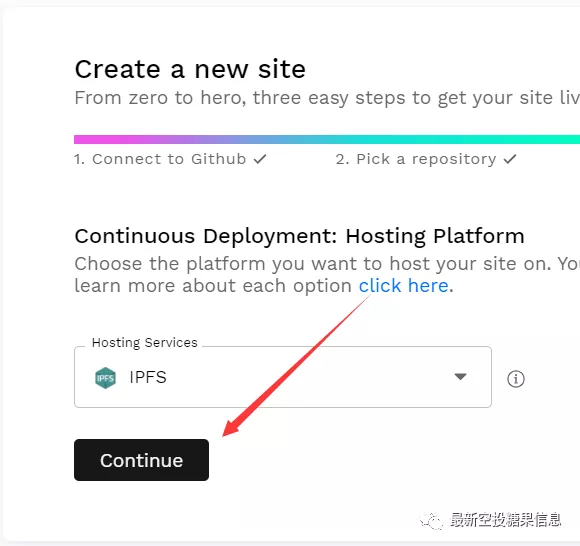The width and height of the screenshot is (580, 546).
Task: Click the WeChat logo in the watermark
Action: [x=431, y=521]
